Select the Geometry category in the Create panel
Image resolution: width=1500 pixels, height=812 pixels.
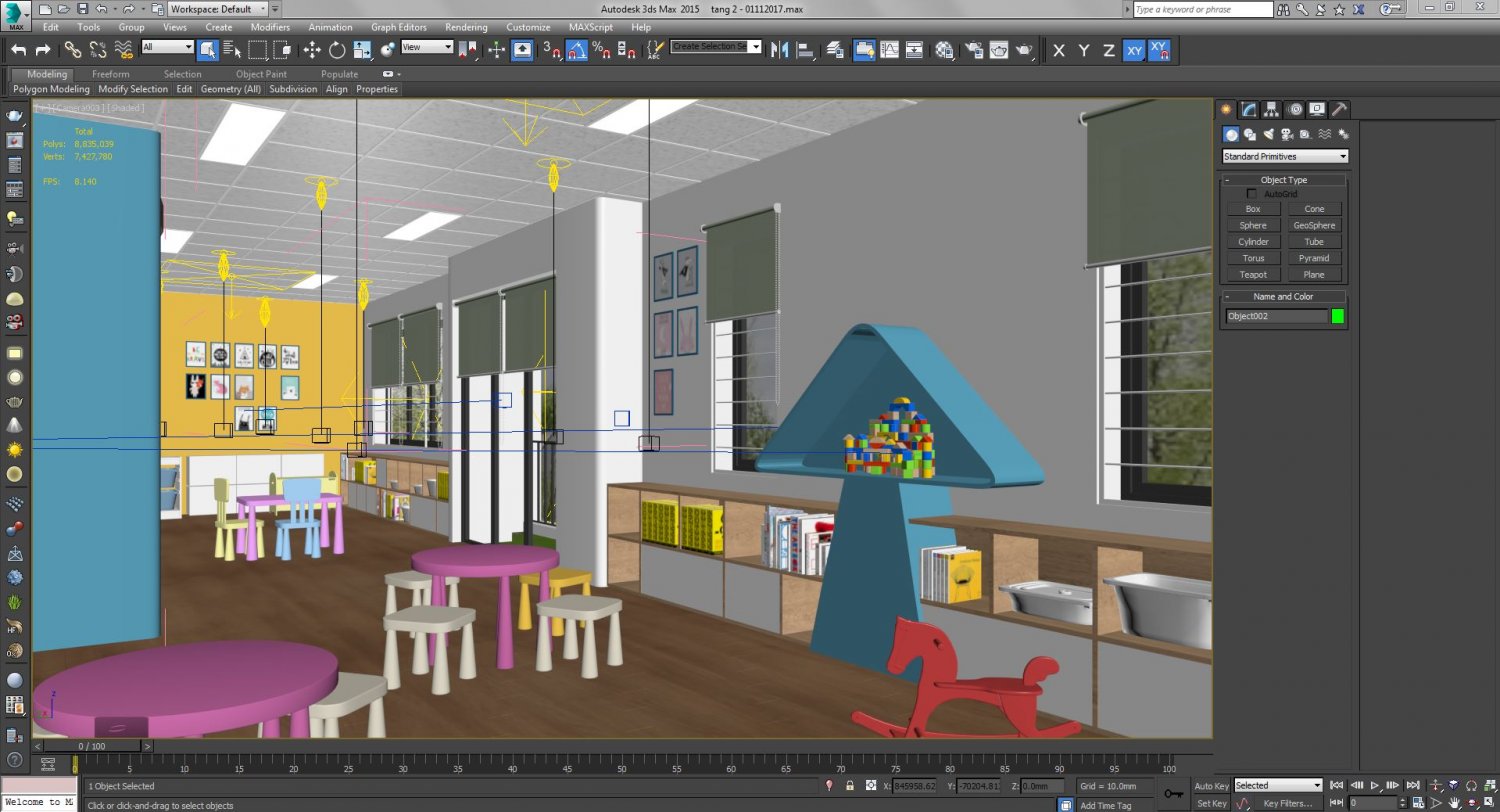tap(1231, 134)
